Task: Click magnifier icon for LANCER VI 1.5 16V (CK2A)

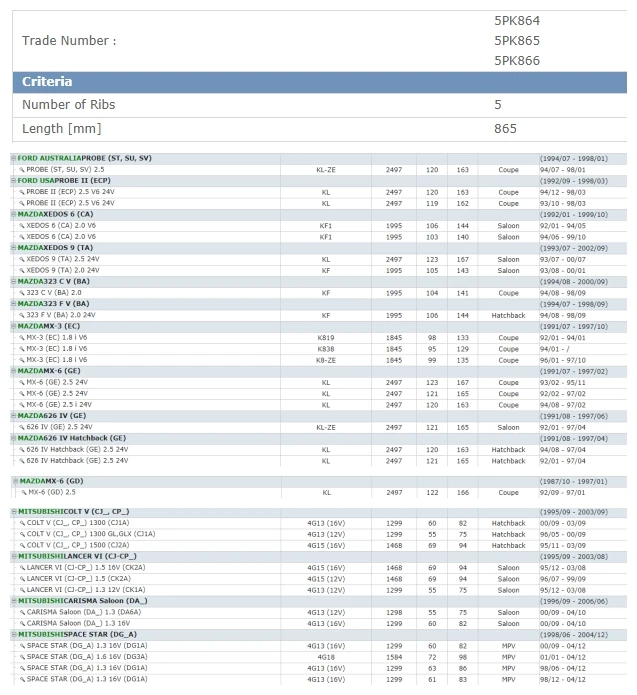Action: tap(22, 568)
